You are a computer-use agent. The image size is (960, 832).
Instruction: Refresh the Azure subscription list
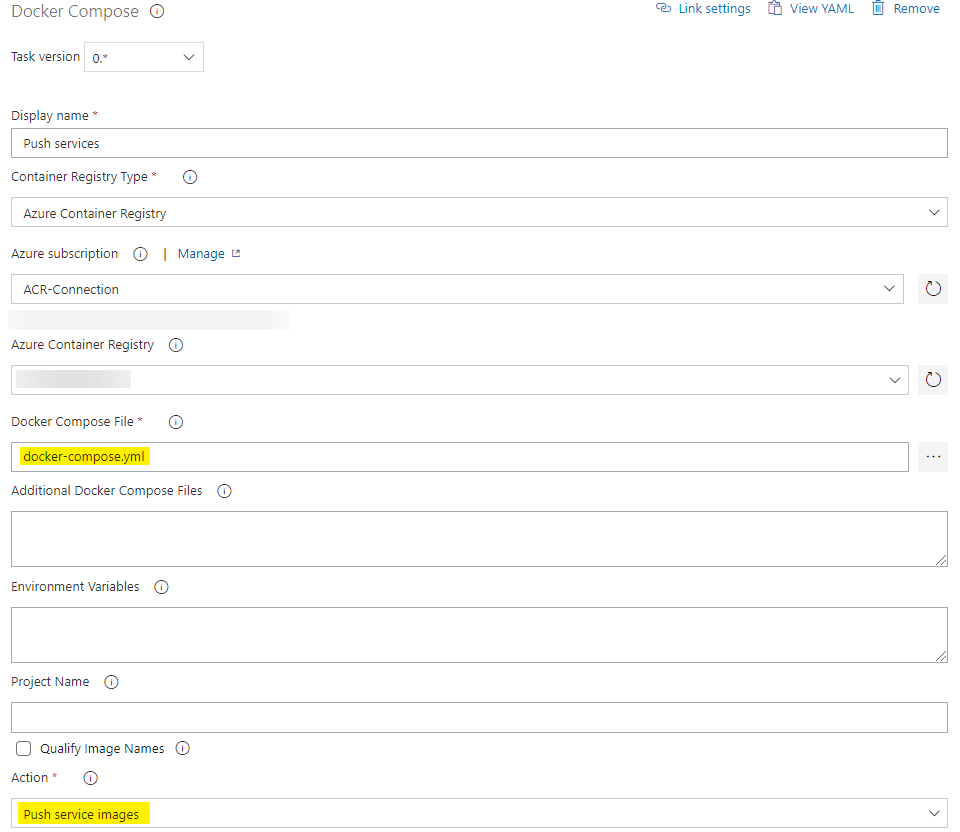[x=932, y=289]
